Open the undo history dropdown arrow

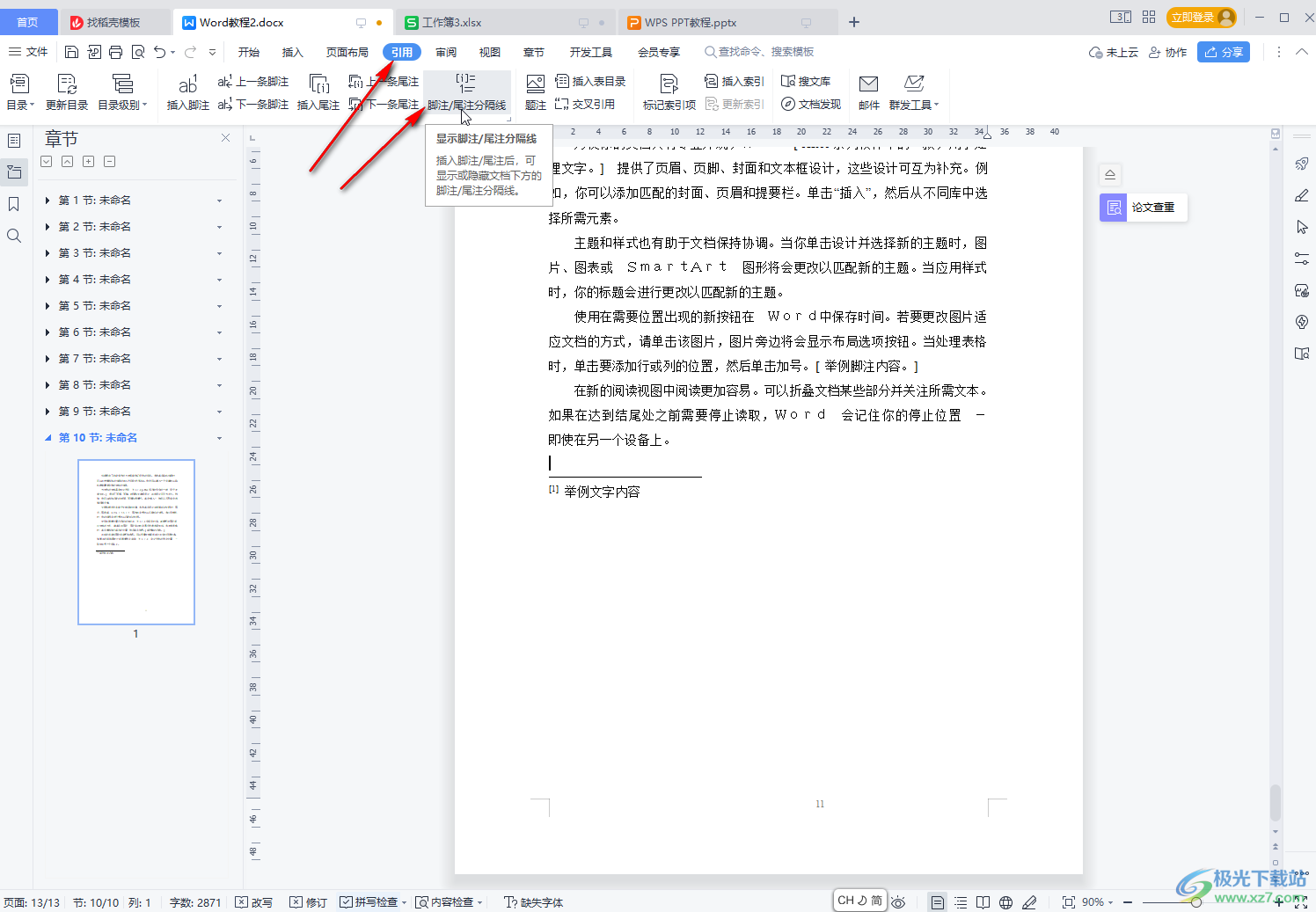(172, 53)
